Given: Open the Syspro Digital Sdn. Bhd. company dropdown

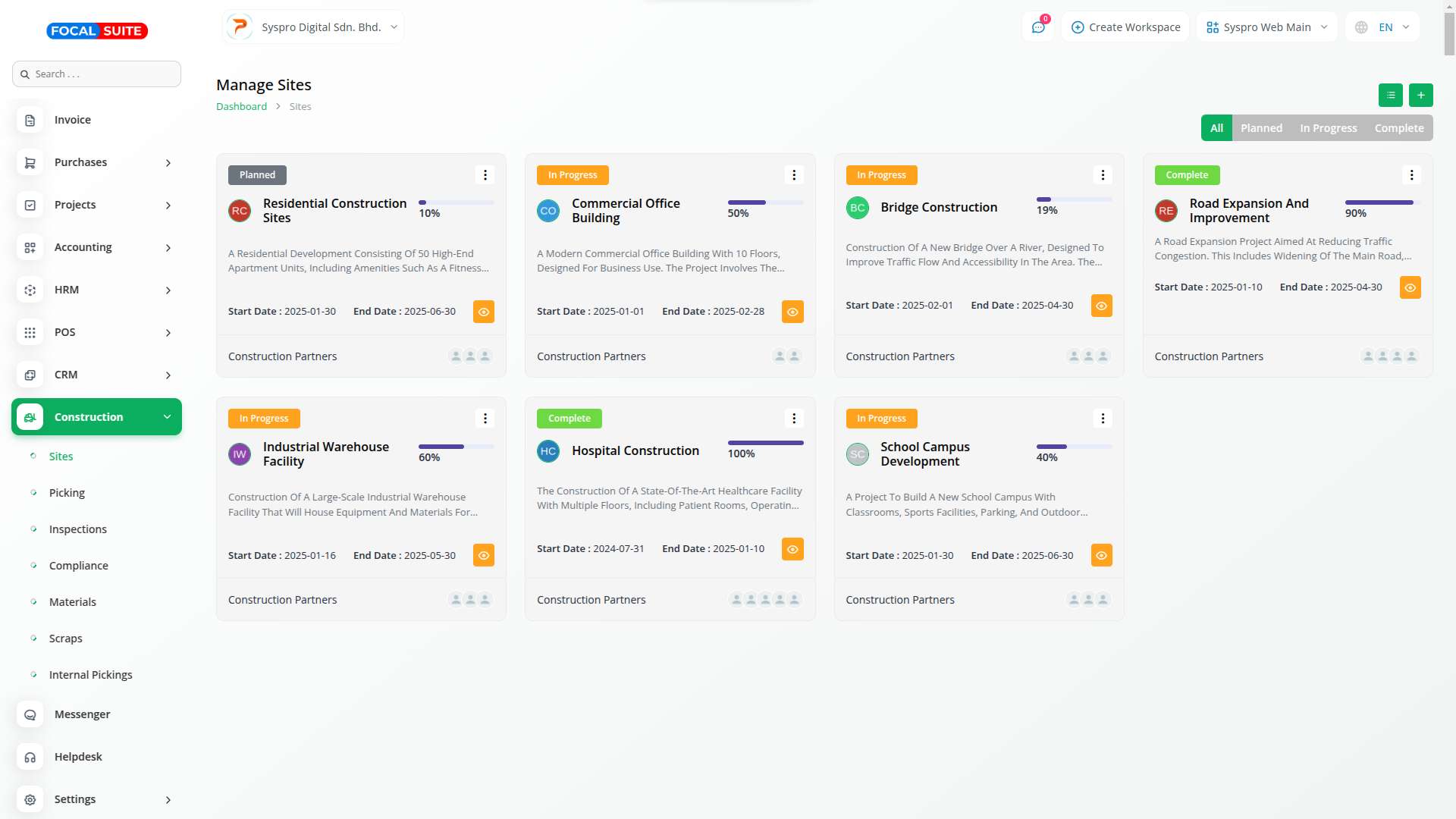Looking at the screenshot, I should [313, 27].
